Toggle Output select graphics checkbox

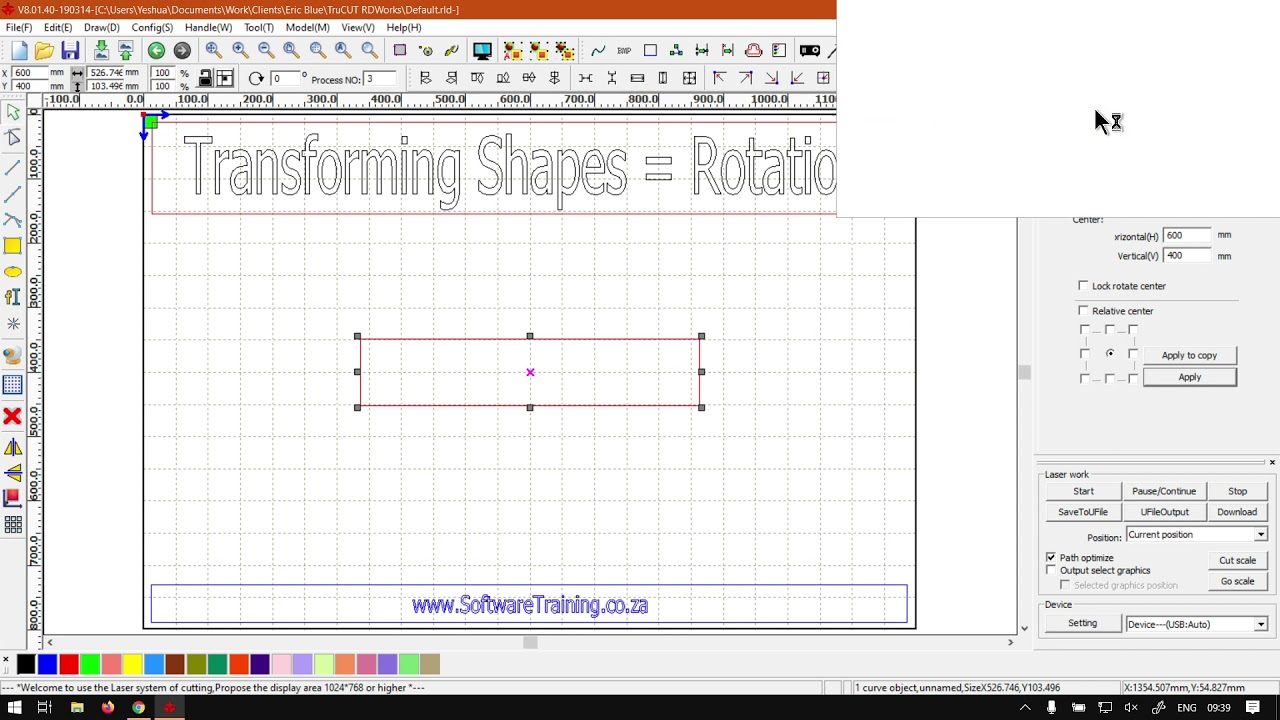click(1051, 570)
